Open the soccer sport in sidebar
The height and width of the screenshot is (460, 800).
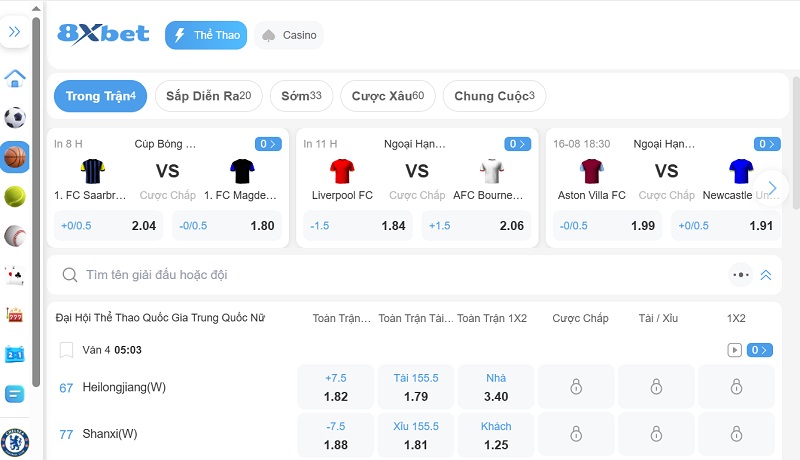15,118
